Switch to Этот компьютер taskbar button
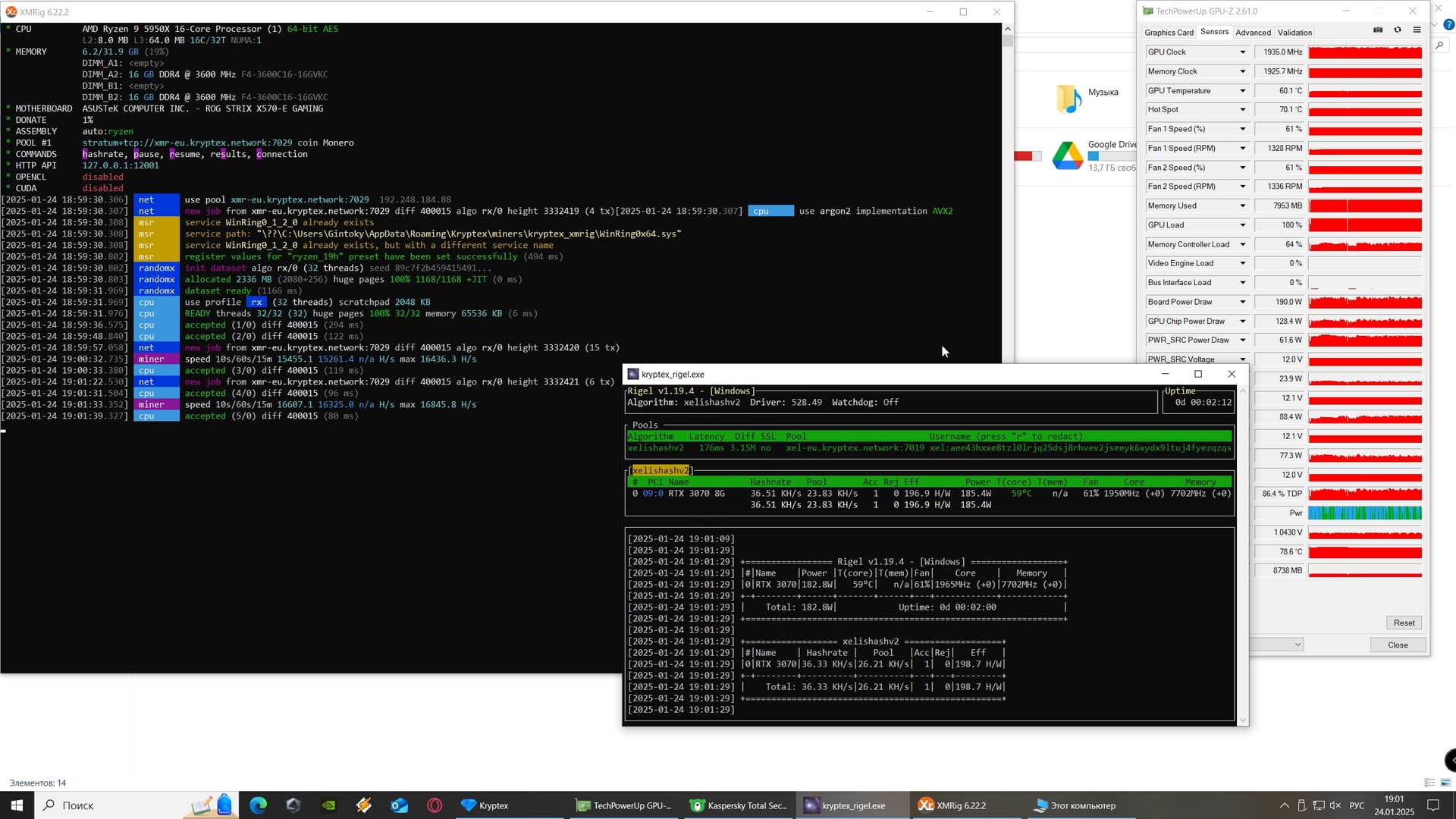This screenshot has width=1456, height=819. pyautogui.click(x=1081, y=805)
